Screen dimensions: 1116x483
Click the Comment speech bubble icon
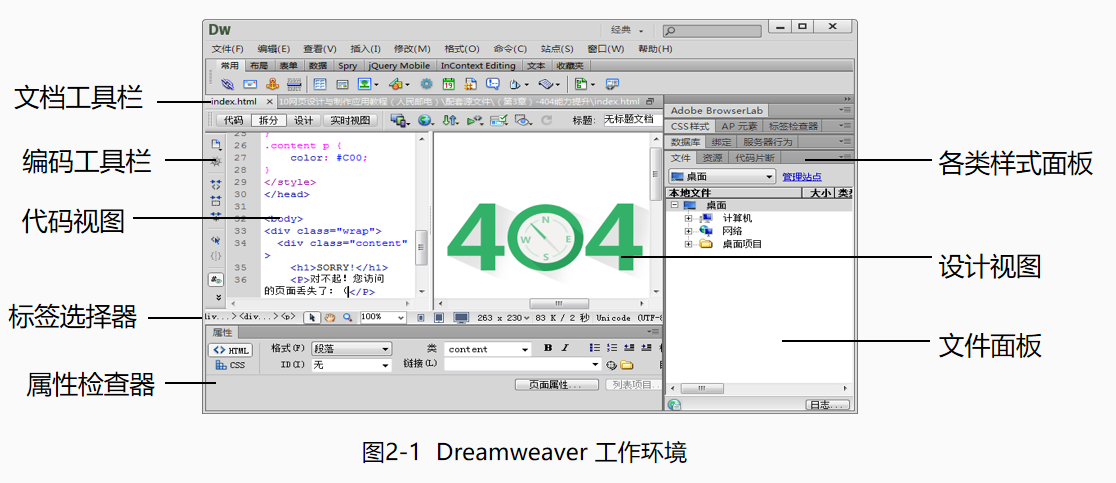coord(493,84)
